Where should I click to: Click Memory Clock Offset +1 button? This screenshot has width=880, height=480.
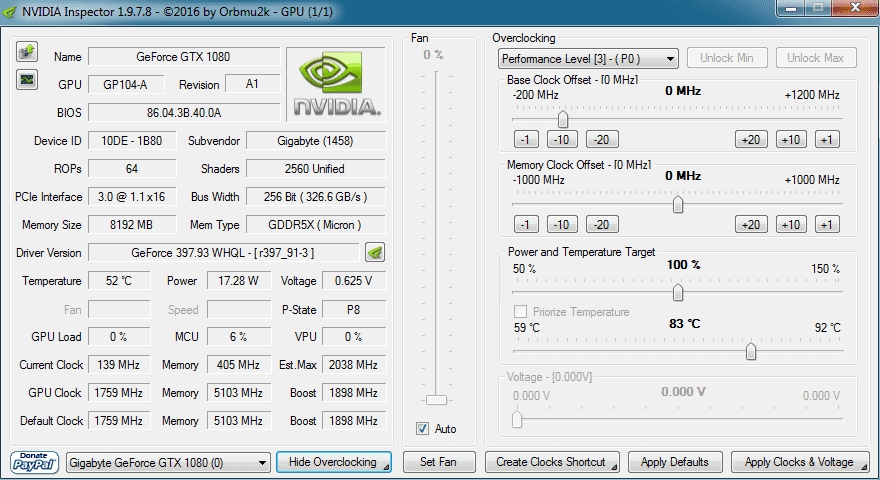click(x=827, y=225)
